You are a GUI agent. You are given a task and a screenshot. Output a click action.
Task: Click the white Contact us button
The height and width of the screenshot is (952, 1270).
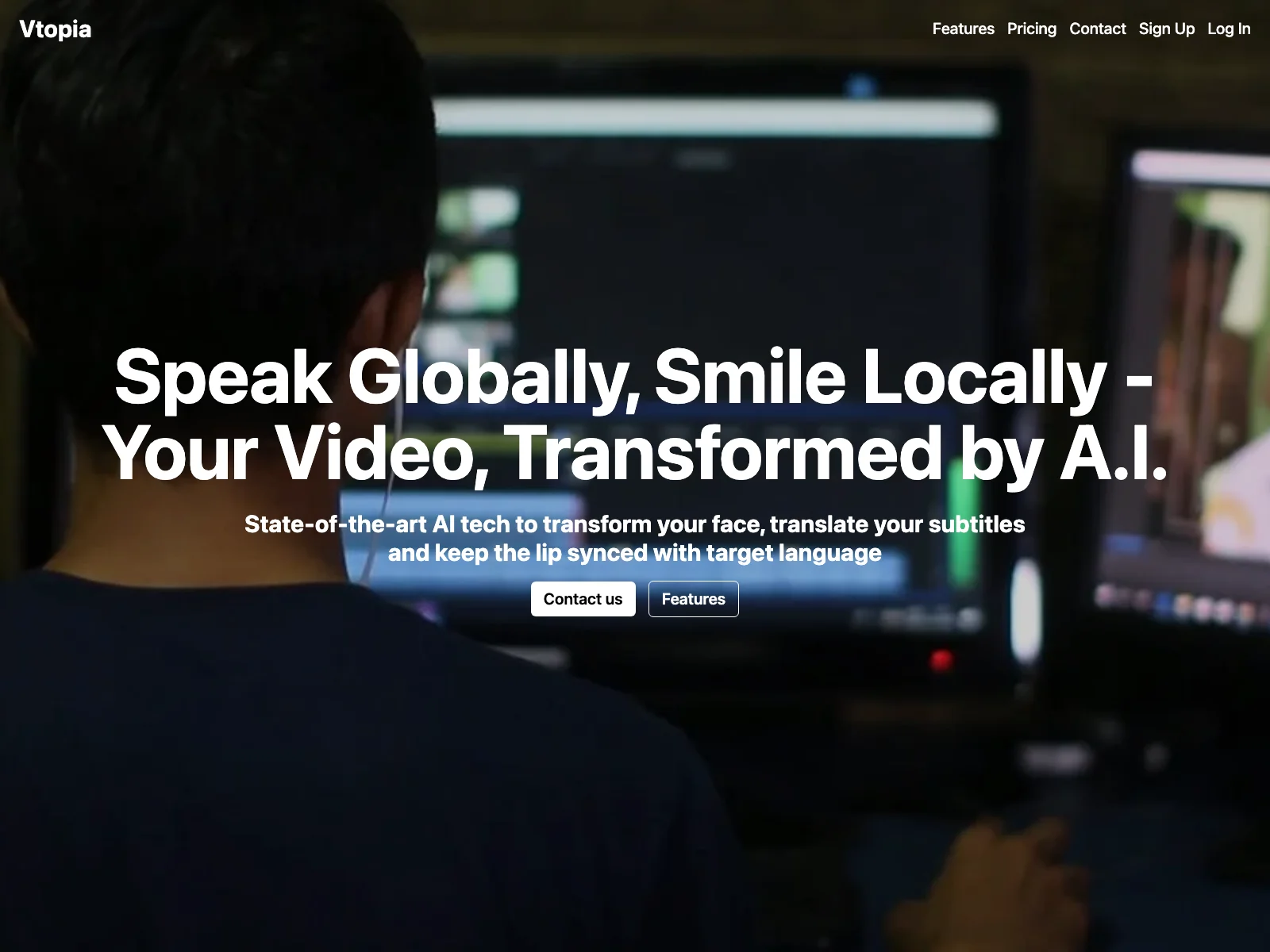click(583, 599)
